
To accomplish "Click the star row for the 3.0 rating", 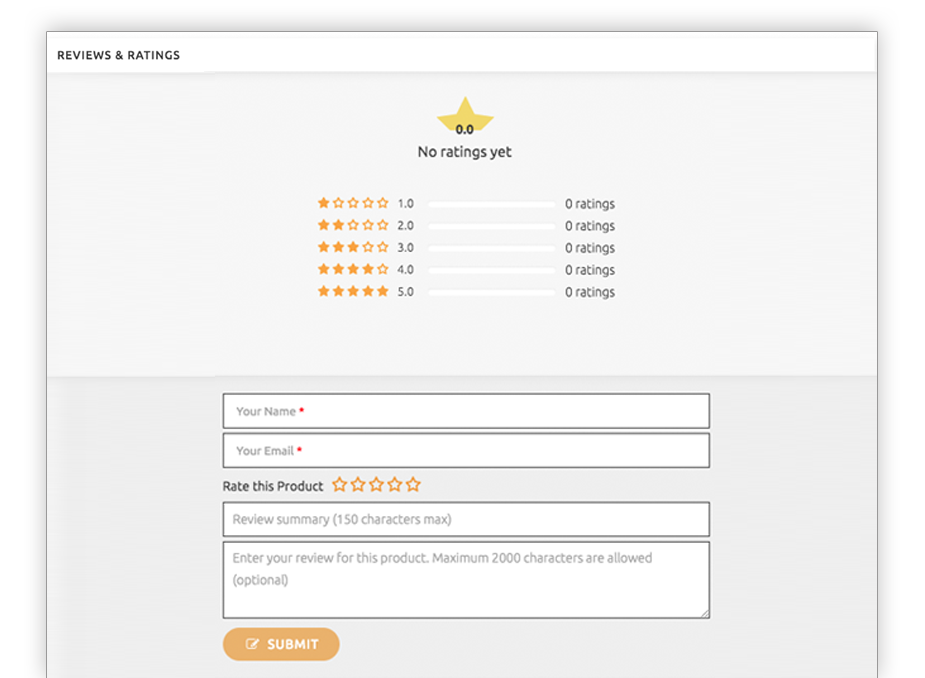I will click(x=353, y=247).
